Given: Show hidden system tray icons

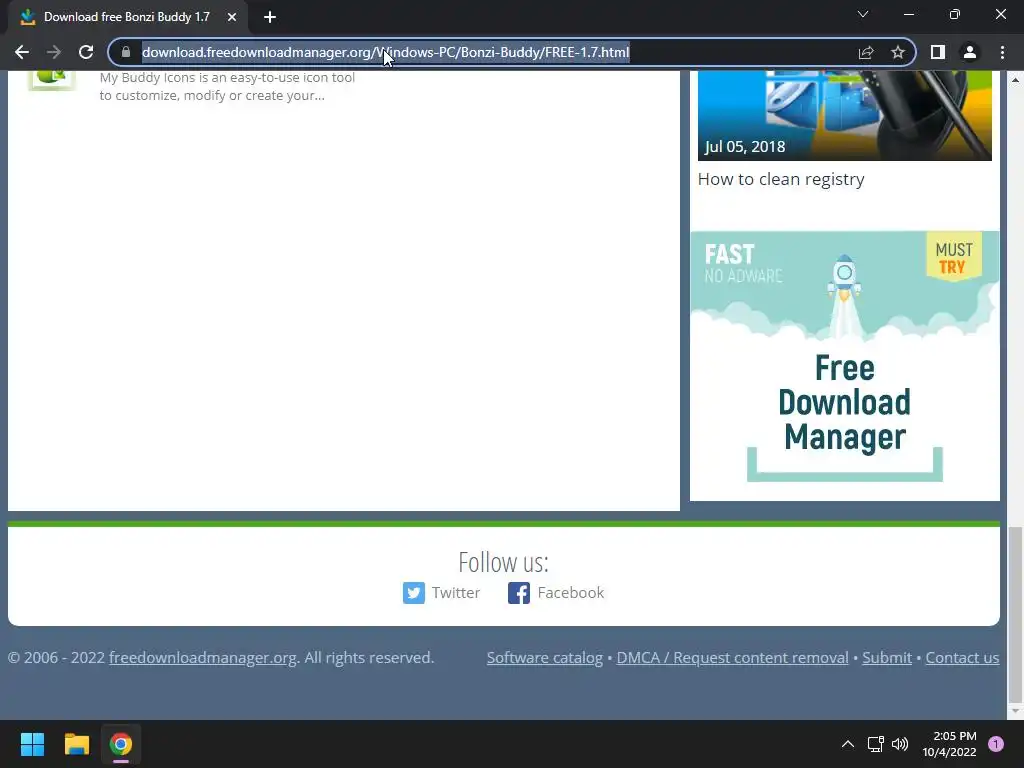Looking at the screenshot, I should 848,744.
